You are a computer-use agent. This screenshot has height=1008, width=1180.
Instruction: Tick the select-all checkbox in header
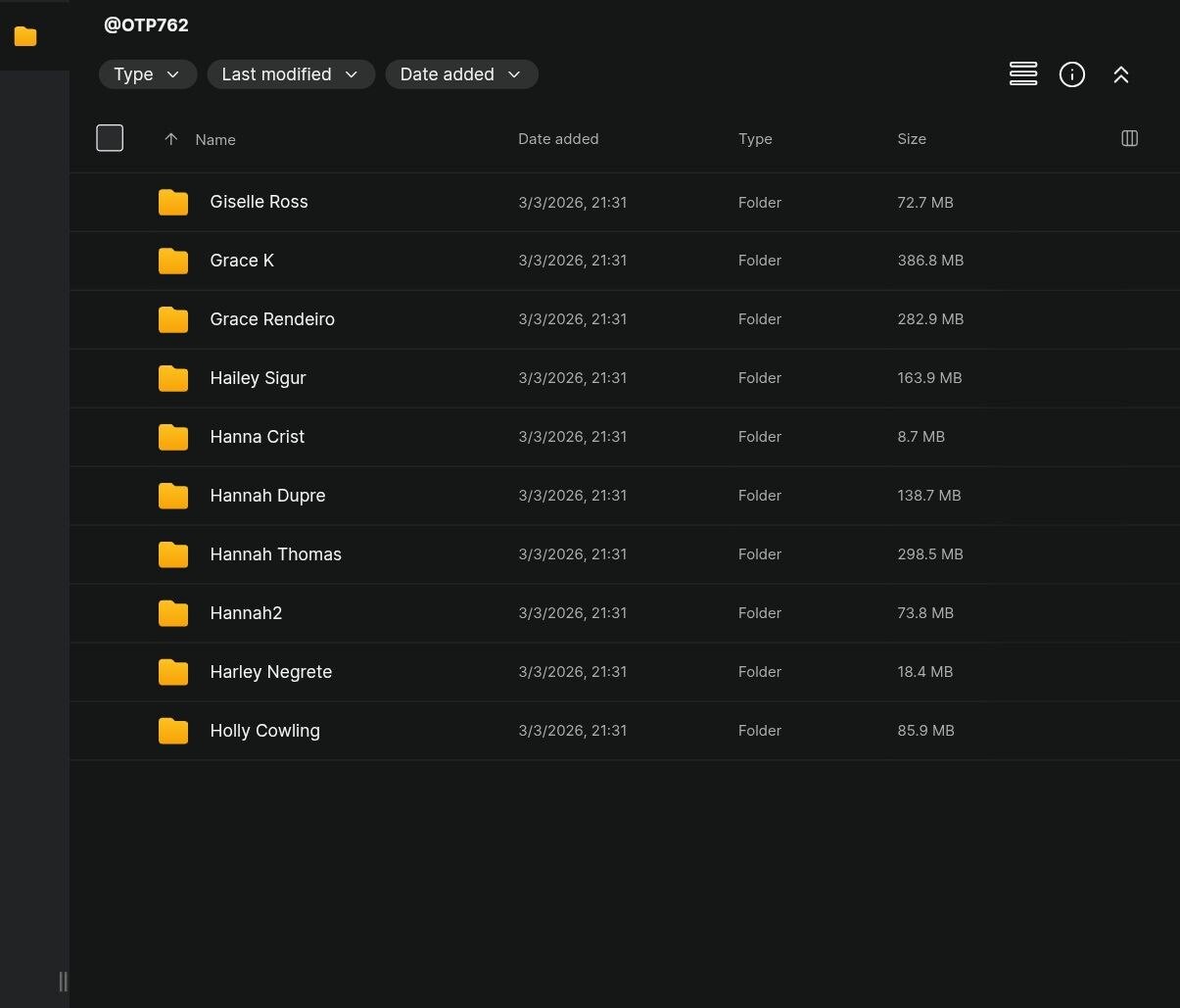110,139
